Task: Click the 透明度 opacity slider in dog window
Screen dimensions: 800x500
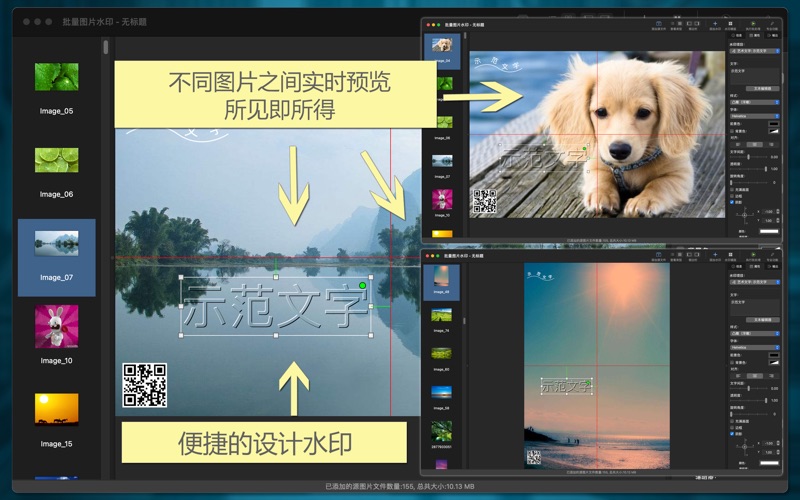Action: point(750,169)
